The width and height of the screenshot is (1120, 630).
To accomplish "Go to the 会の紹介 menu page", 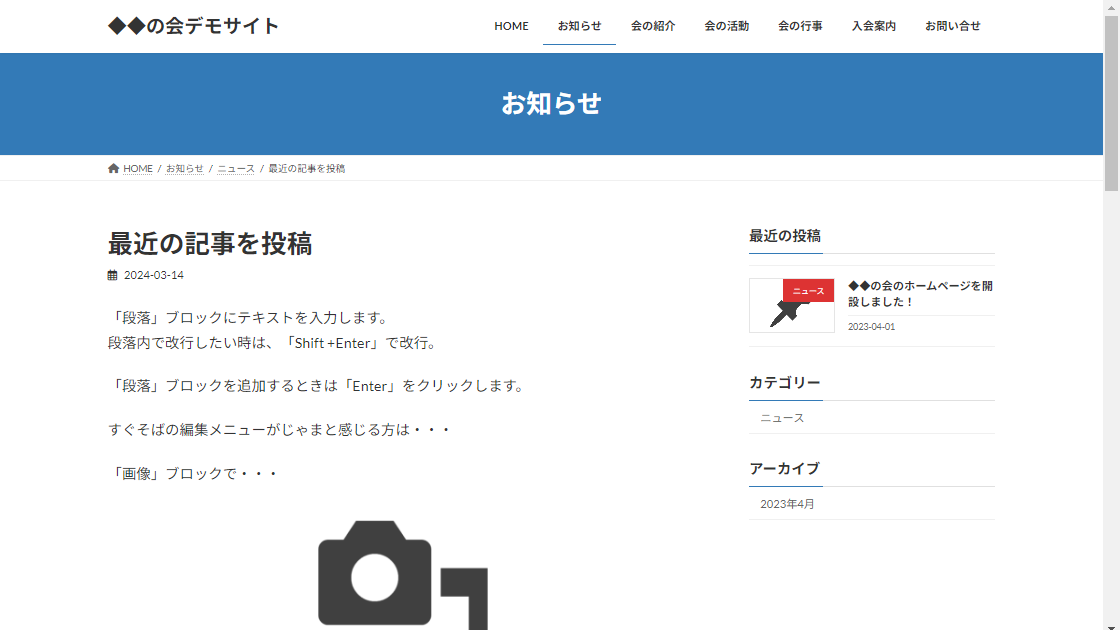I will click(653, 26).
